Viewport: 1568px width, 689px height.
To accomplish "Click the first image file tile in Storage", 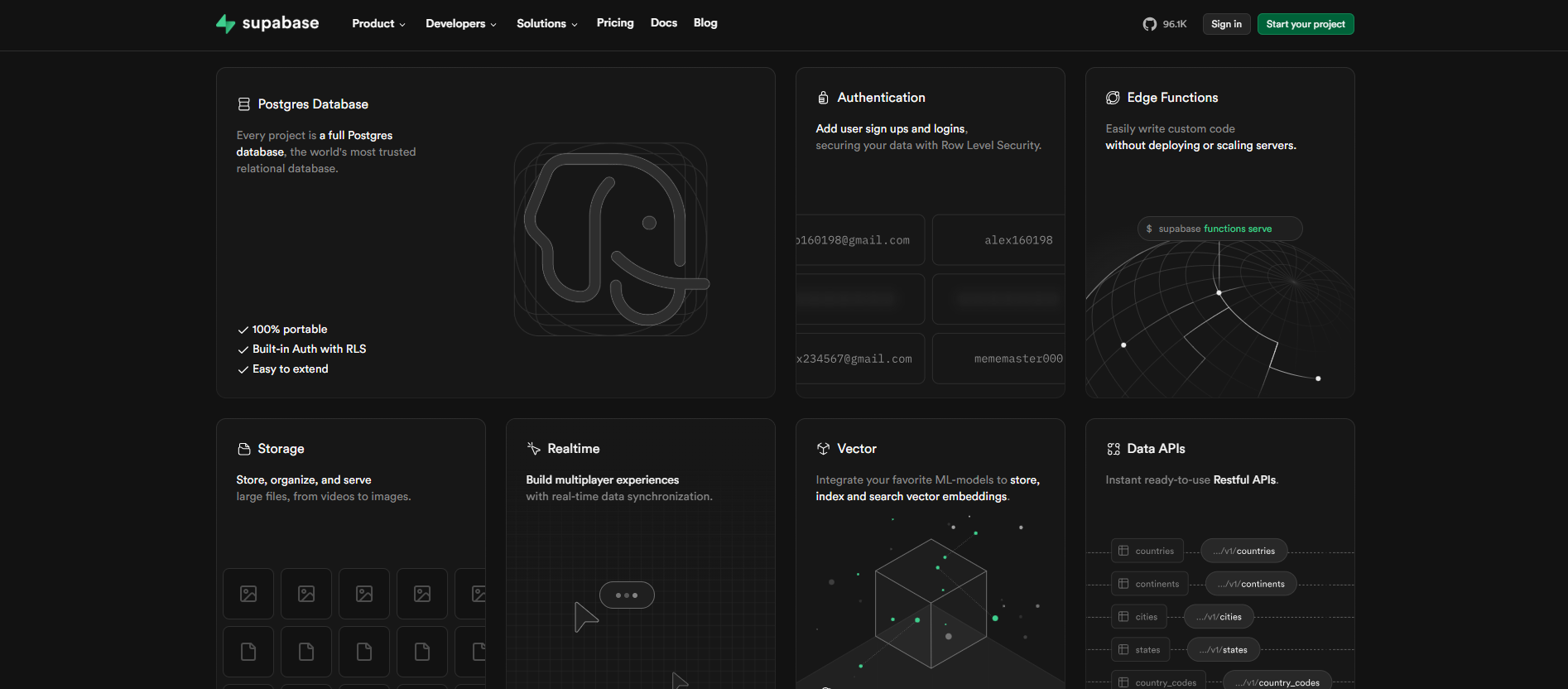I will [248, 594].
